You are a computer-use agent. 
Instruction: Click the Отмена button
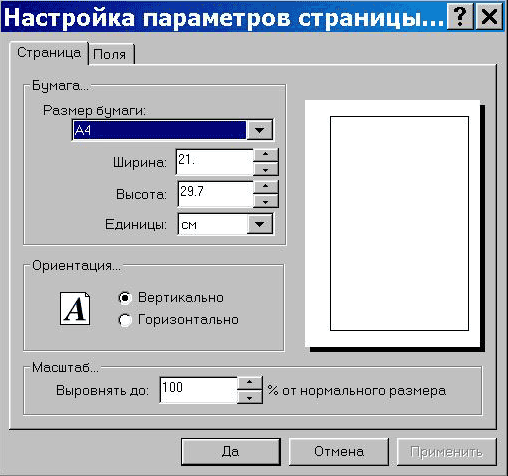pos(339,452)
